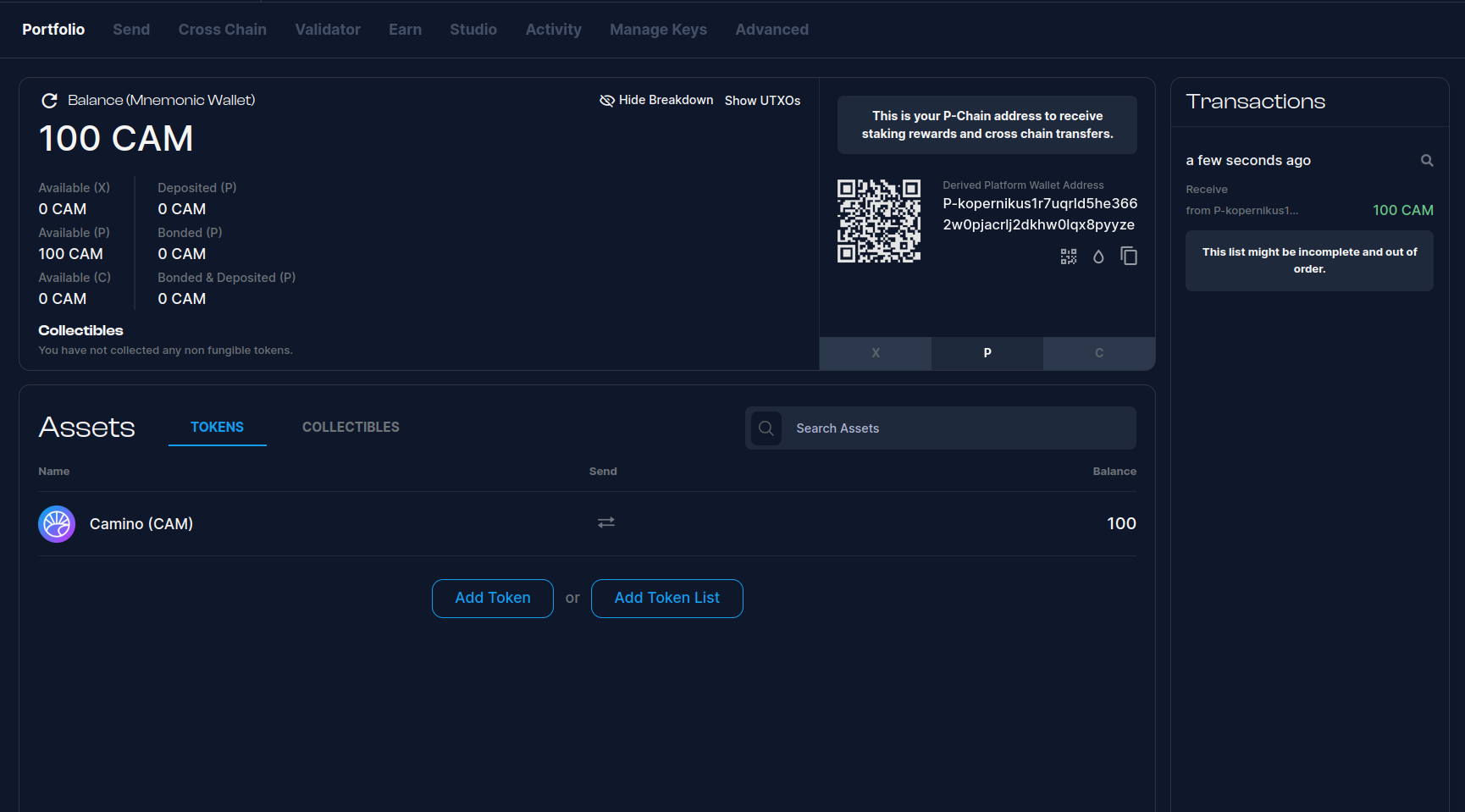Switch address to X chain
This screenshot has height=812, width=1465.
click(x=876, y=353)
